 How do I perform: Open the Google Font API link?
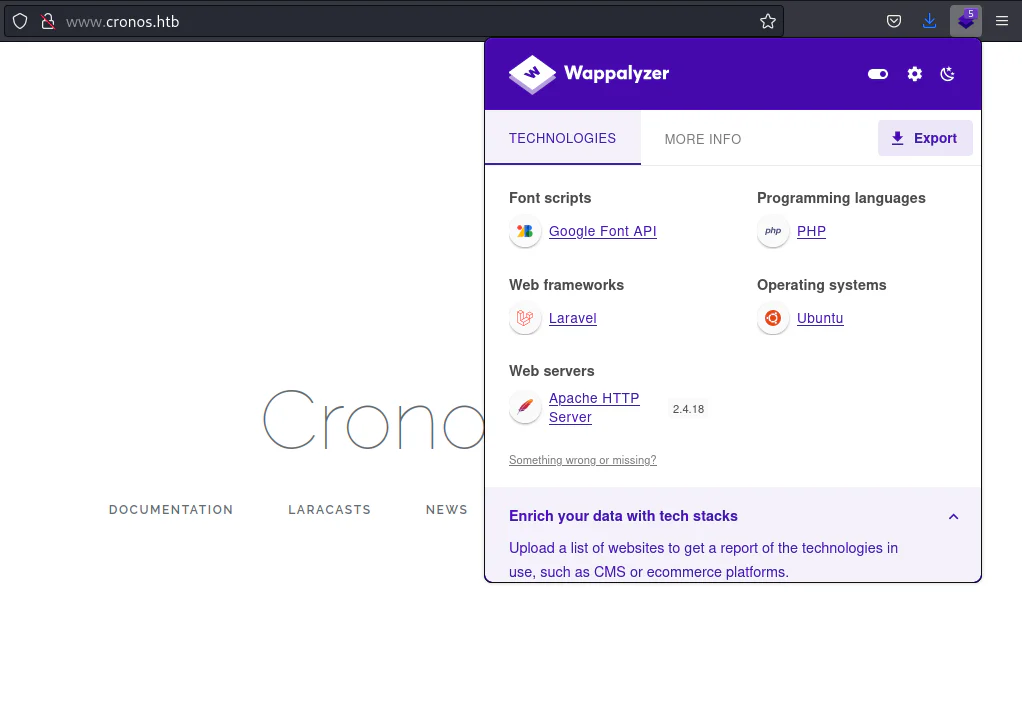[602, 231]
